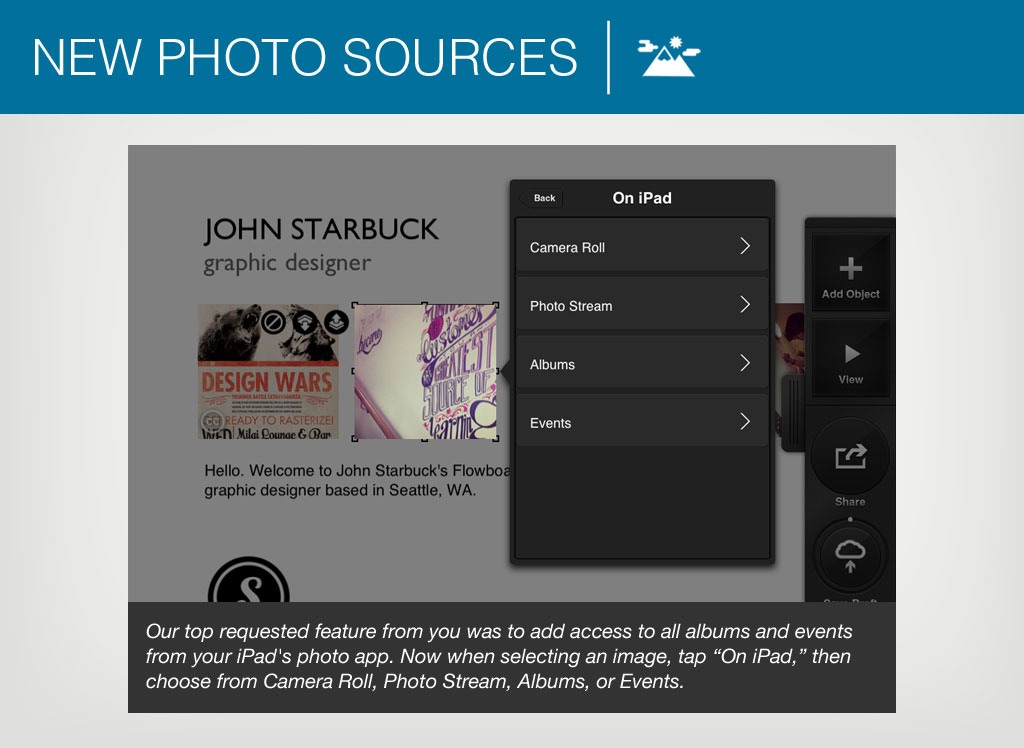Viewport: 1024px width, 748px height.
Task: Tap the CC license badge on poster
Action: pyautogui.click(x=212, y=423)
